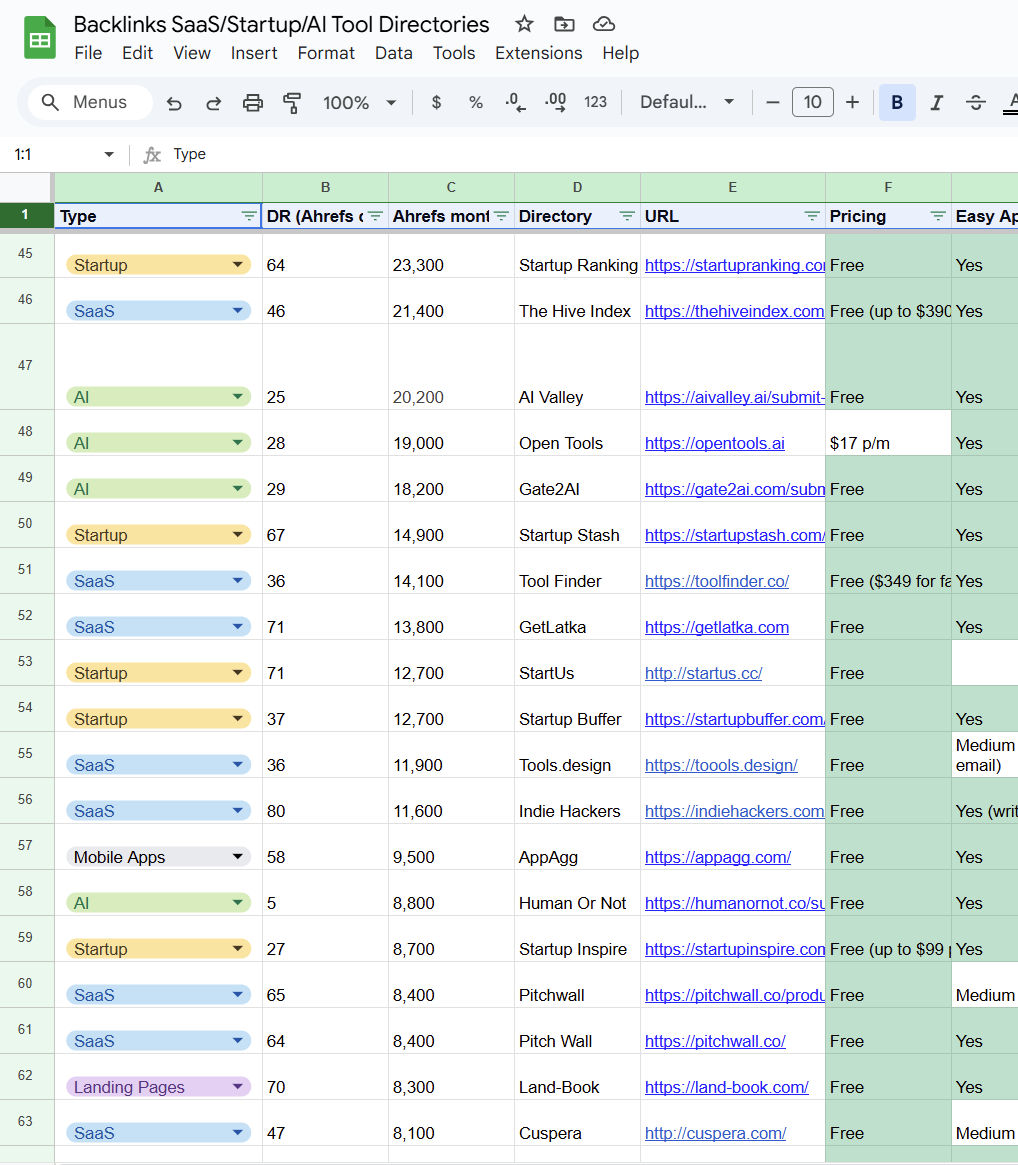
Task: Decrease the font size
Action: coord(773,103)
